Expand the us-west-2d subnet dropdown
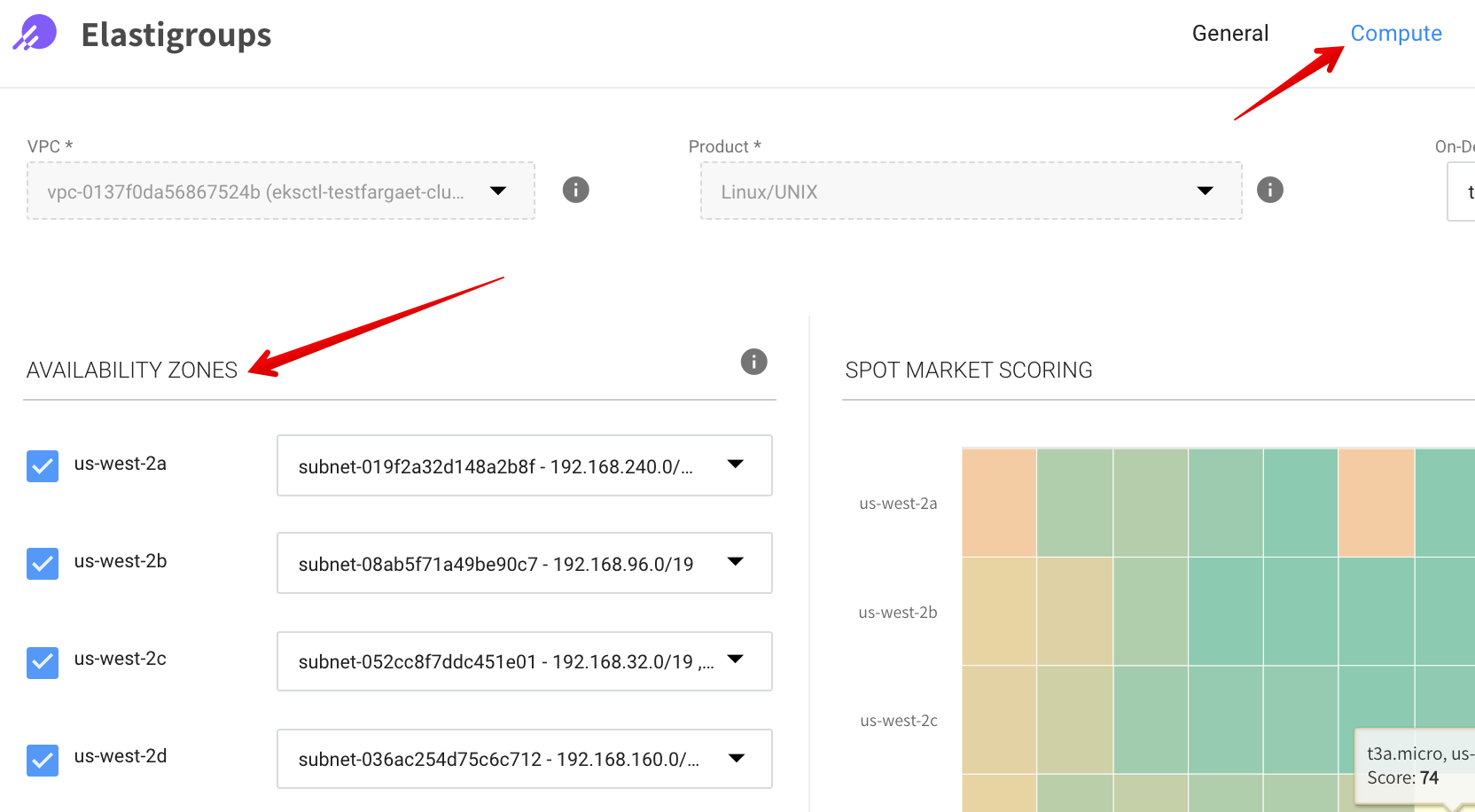Screen dimensions: 1475x812 pyautogui.click(x=524, y=759)
